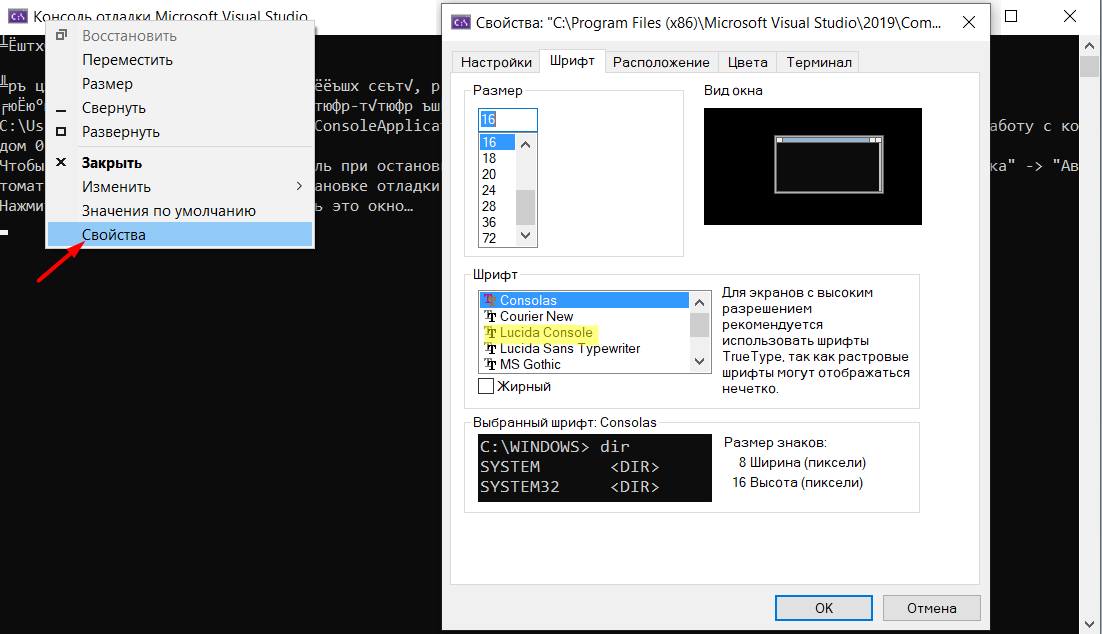
Task: Open the Расположение tab
Action: 661,63
